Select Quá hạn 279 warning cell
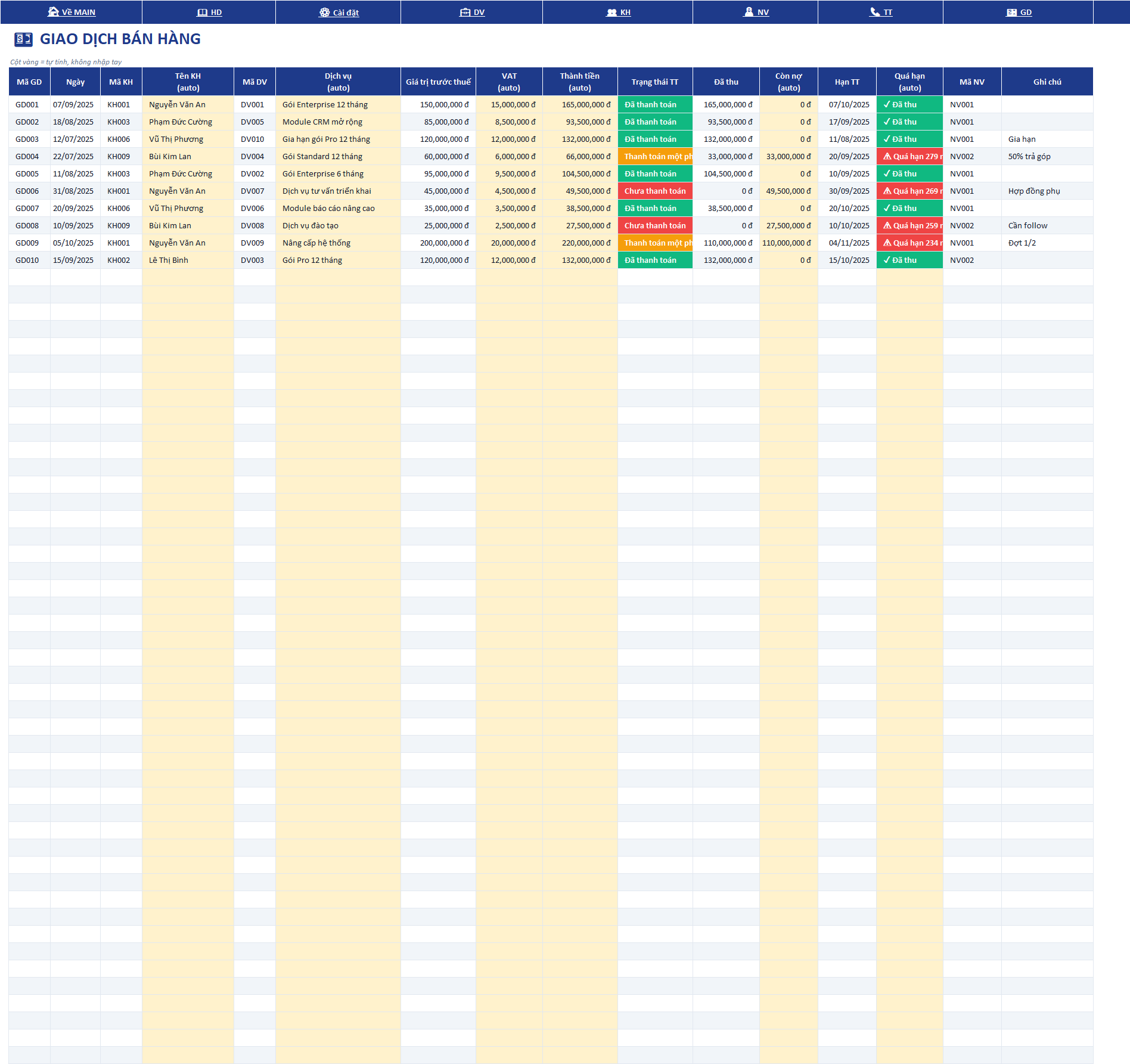This screenshot has height=1064, width=1130. pos(909,156)
